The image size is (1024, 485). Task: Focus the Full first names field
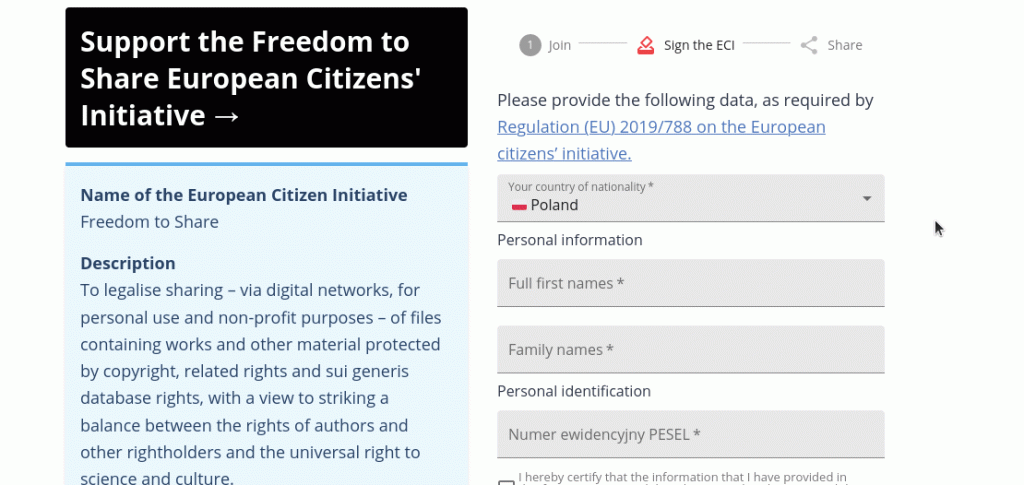pos(690,283)
